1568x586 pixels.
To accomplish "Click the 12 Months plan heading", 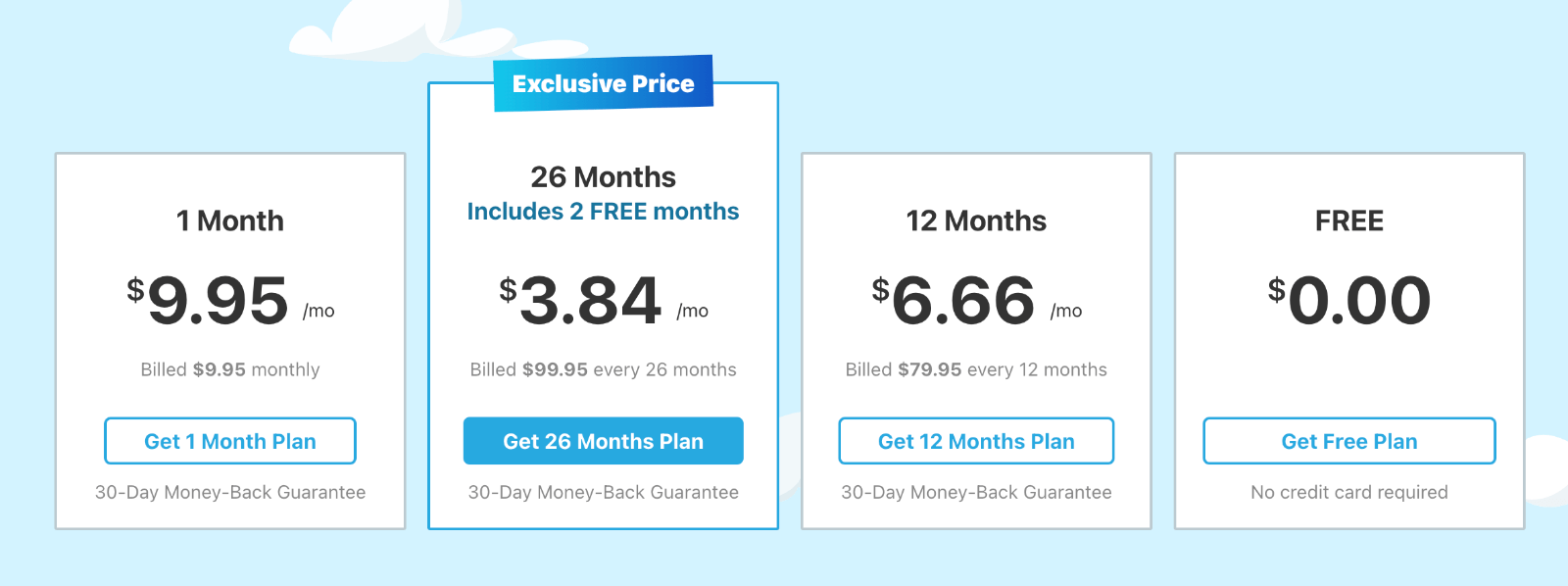I will pos(976,220).
